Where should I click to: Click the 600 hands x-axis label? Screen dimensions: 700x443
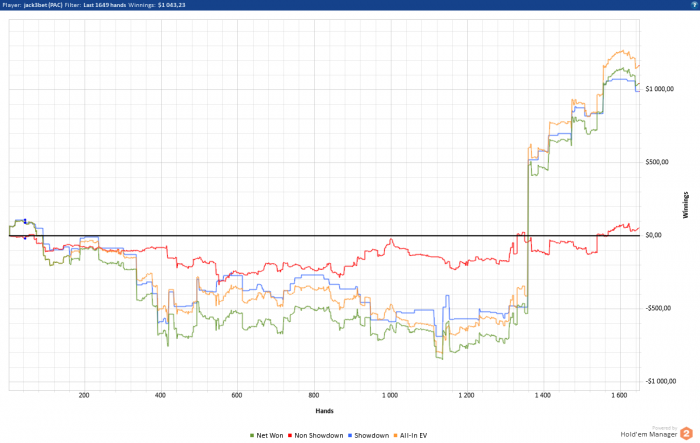(x=237, y=395)
